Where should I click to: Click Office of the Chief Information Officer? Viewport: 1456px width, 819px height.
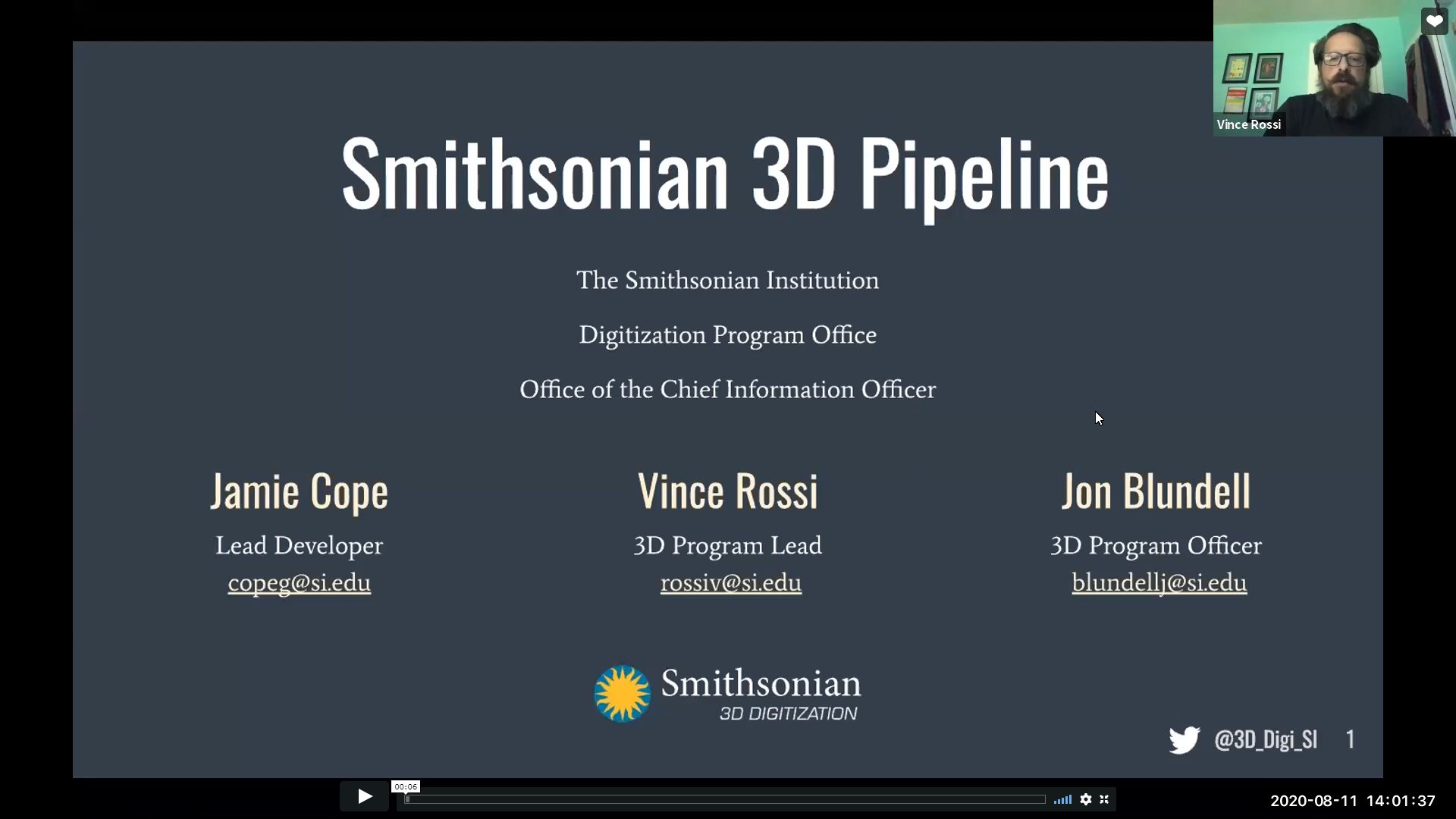pyautogui.click(x=727, y=390)
